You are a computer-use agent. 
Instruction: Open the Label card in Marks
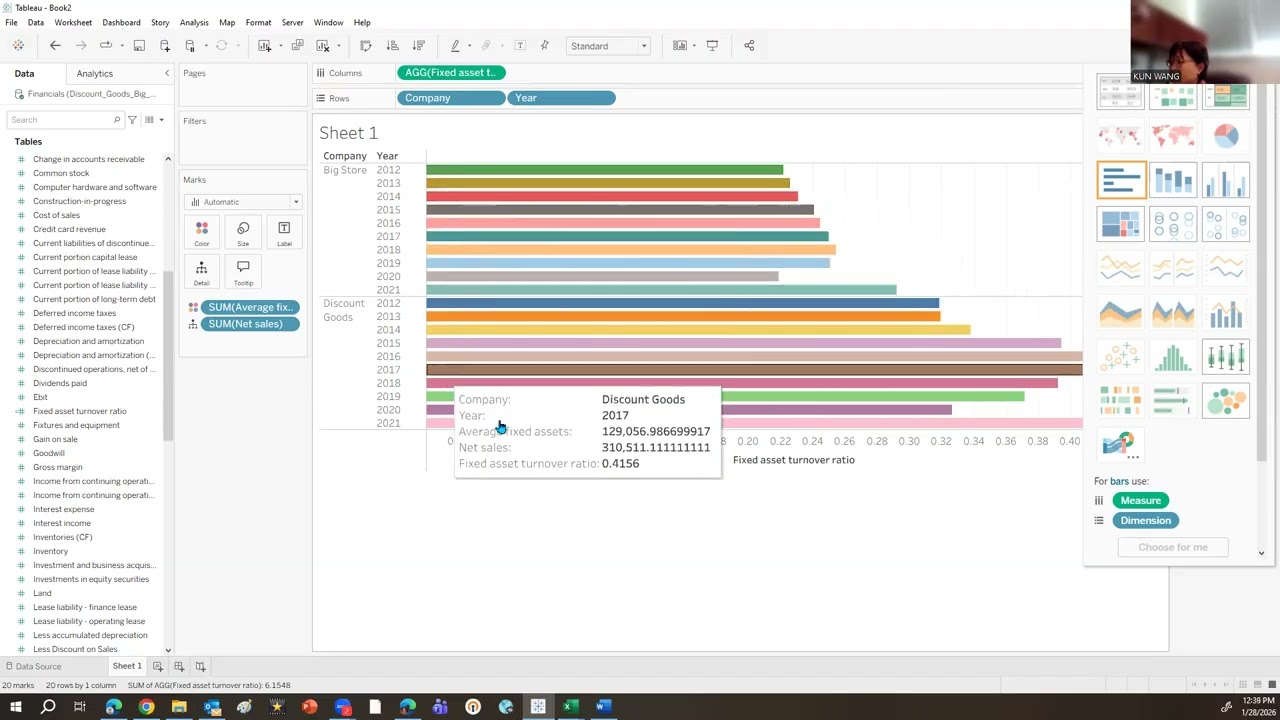(284, 234)
